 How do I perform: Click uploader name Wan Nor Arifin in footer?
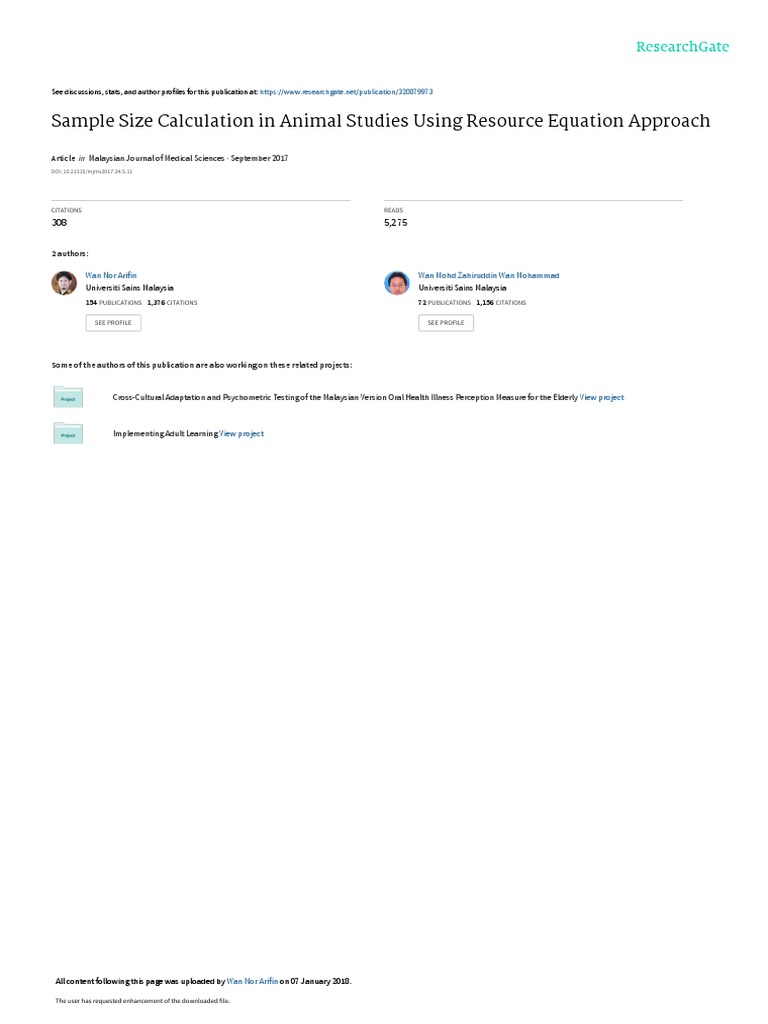252,981
